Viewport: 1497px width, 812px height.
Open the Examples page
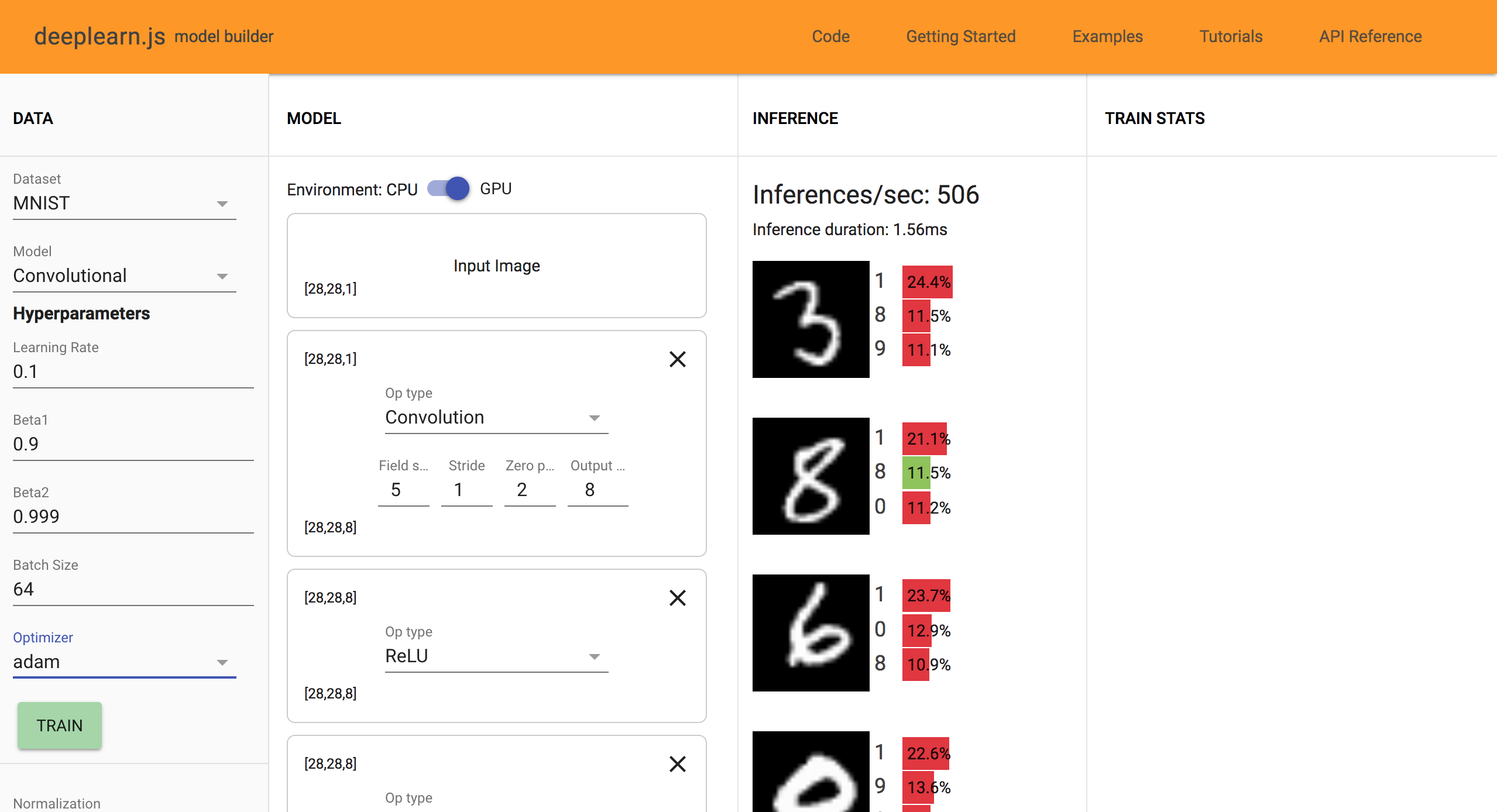tap(1107, 36)
